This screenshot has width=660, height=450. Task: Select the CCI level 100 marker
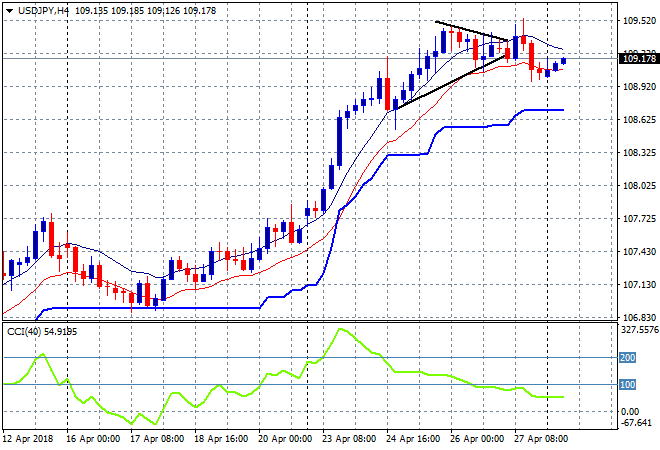pyautogui.click(x=628, y=385)
